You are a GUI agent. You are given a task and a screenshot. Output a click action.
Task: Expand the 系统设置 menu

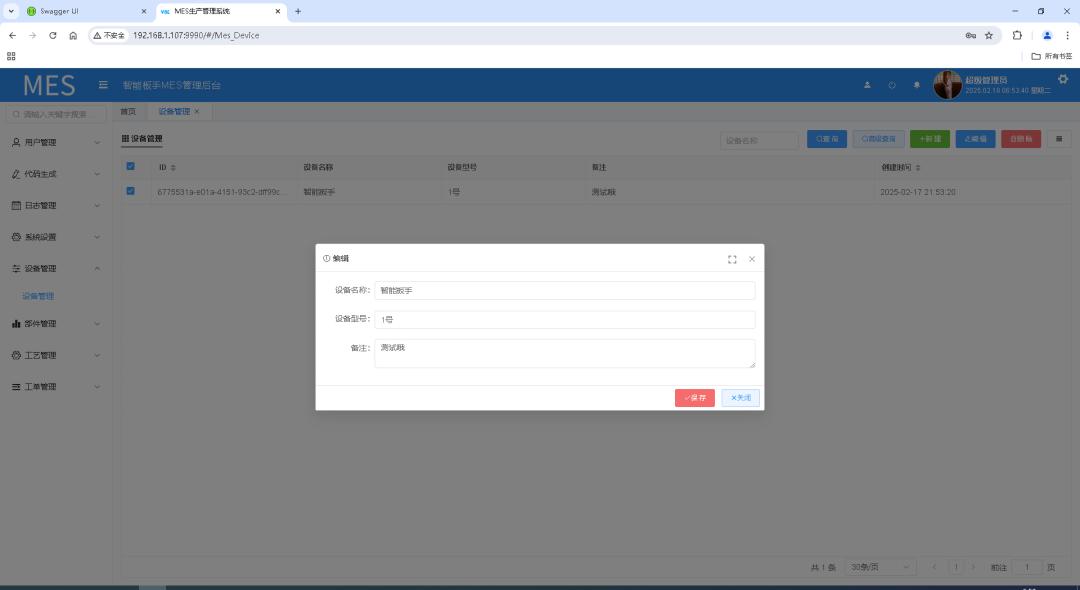[56, 237]
